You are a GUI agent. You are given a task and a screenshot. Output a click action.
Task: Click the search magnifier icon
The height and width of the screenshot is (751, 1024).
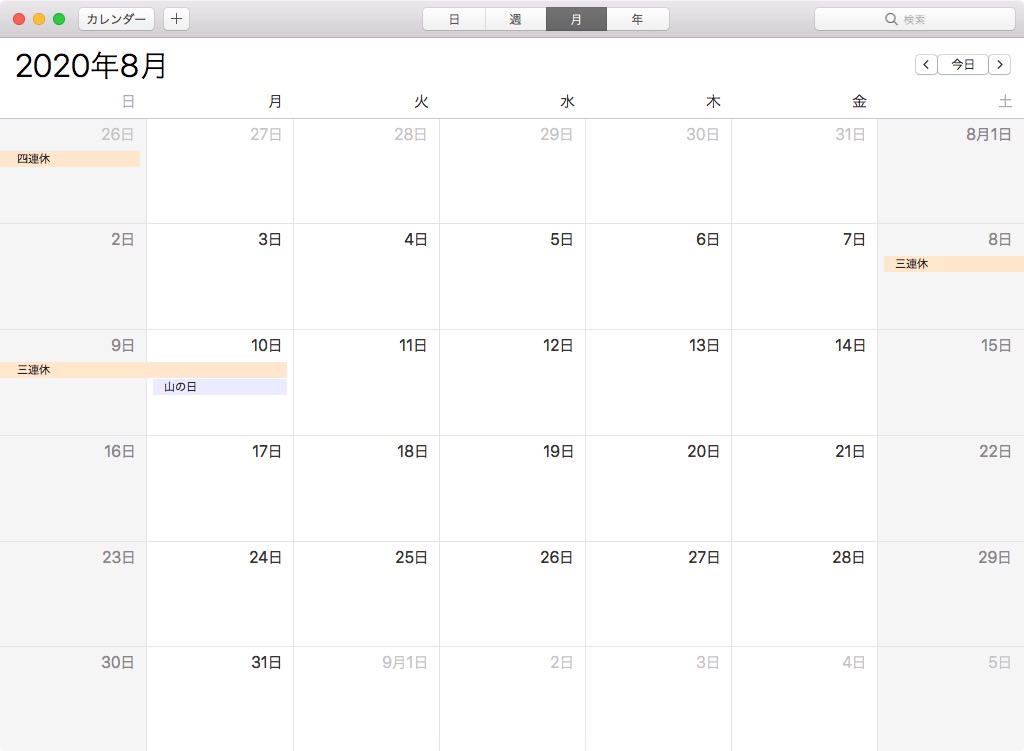pos(891,19)
